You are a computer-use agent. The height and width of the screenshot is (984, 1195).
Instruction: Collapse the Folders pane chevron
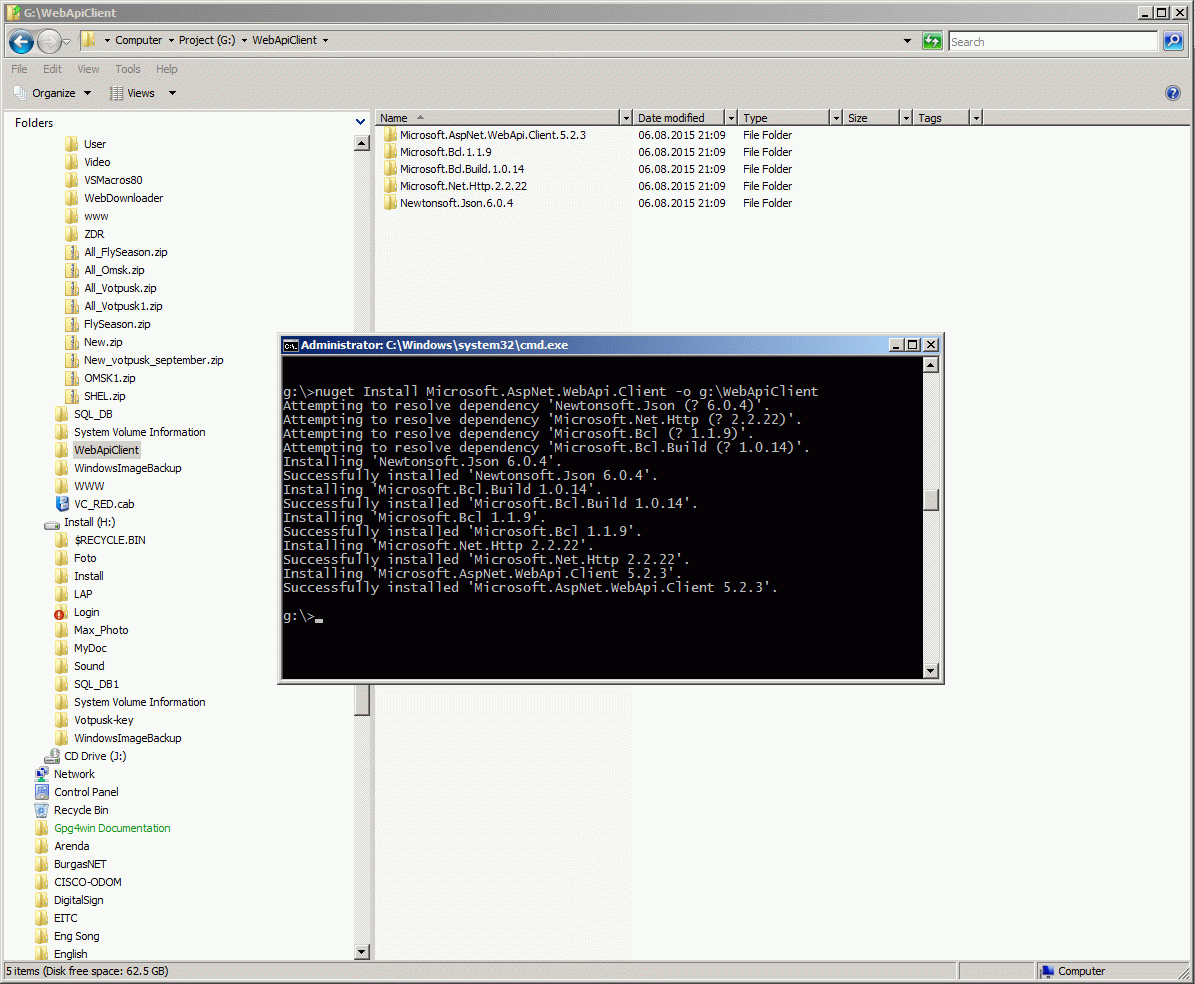[360, 122]
